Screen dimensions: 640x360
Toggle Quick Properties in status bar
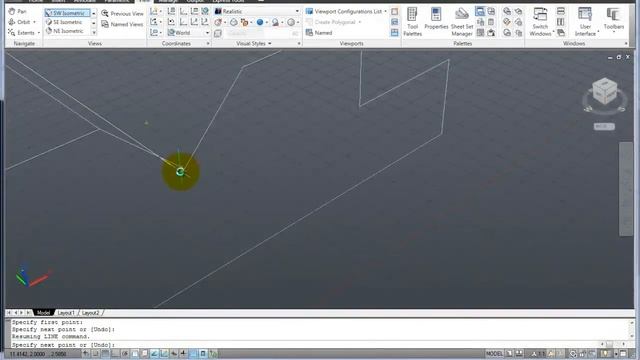(x=203, y=353)
